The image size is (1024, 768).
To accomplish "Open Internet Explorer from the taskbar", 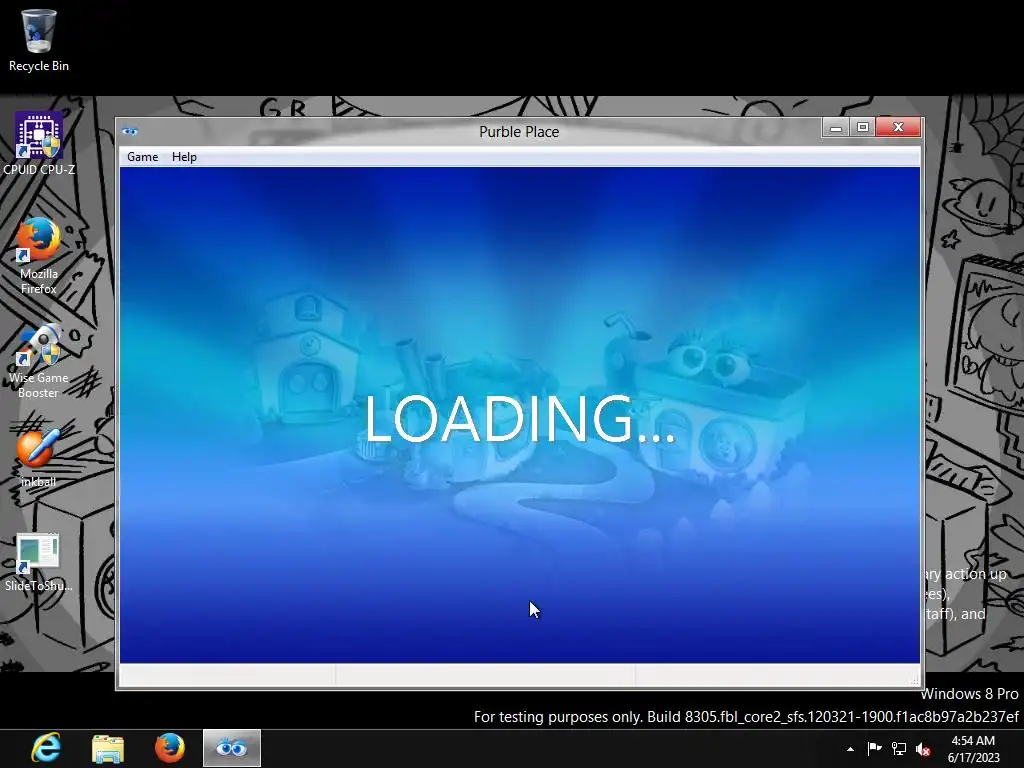I will pos(46,748).
